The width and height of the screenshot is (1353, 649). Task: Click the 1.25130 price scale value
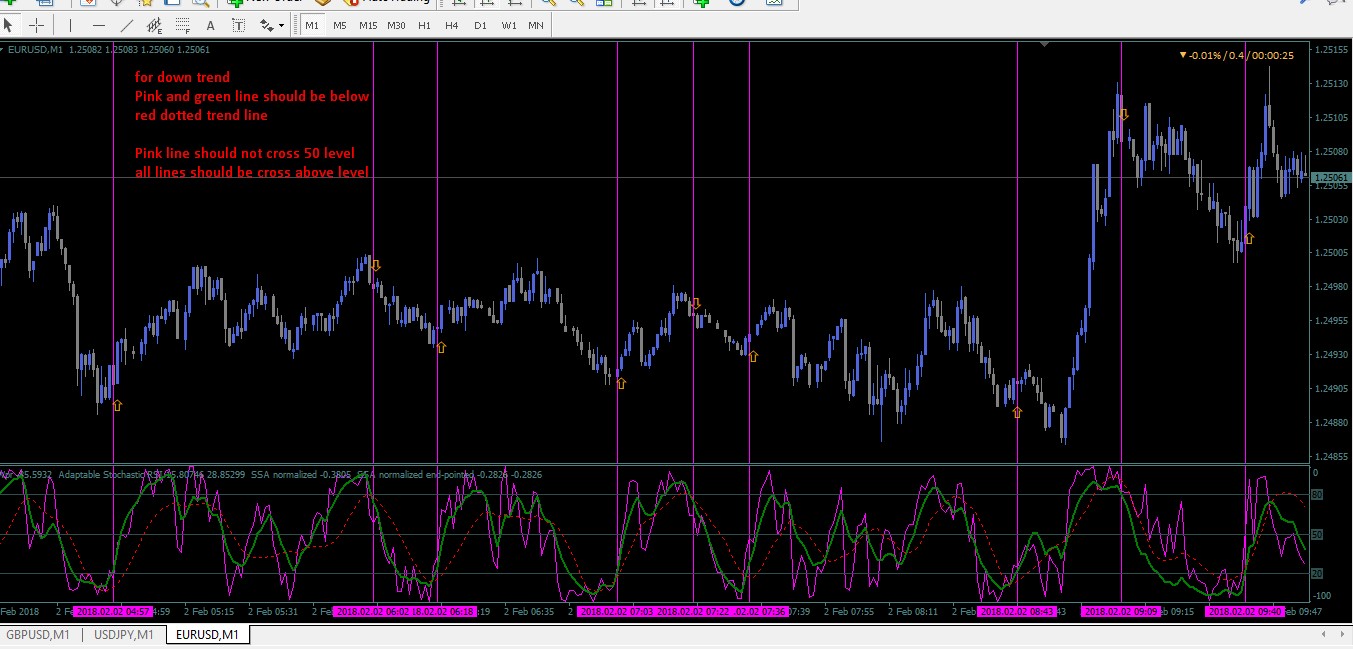pos(1331,84)
